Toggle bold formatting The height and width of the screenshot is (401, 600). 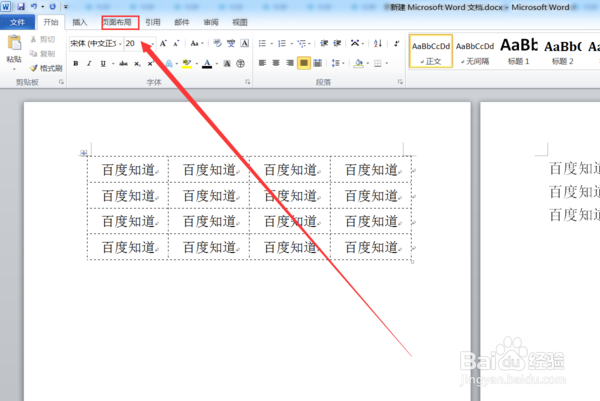76,64
